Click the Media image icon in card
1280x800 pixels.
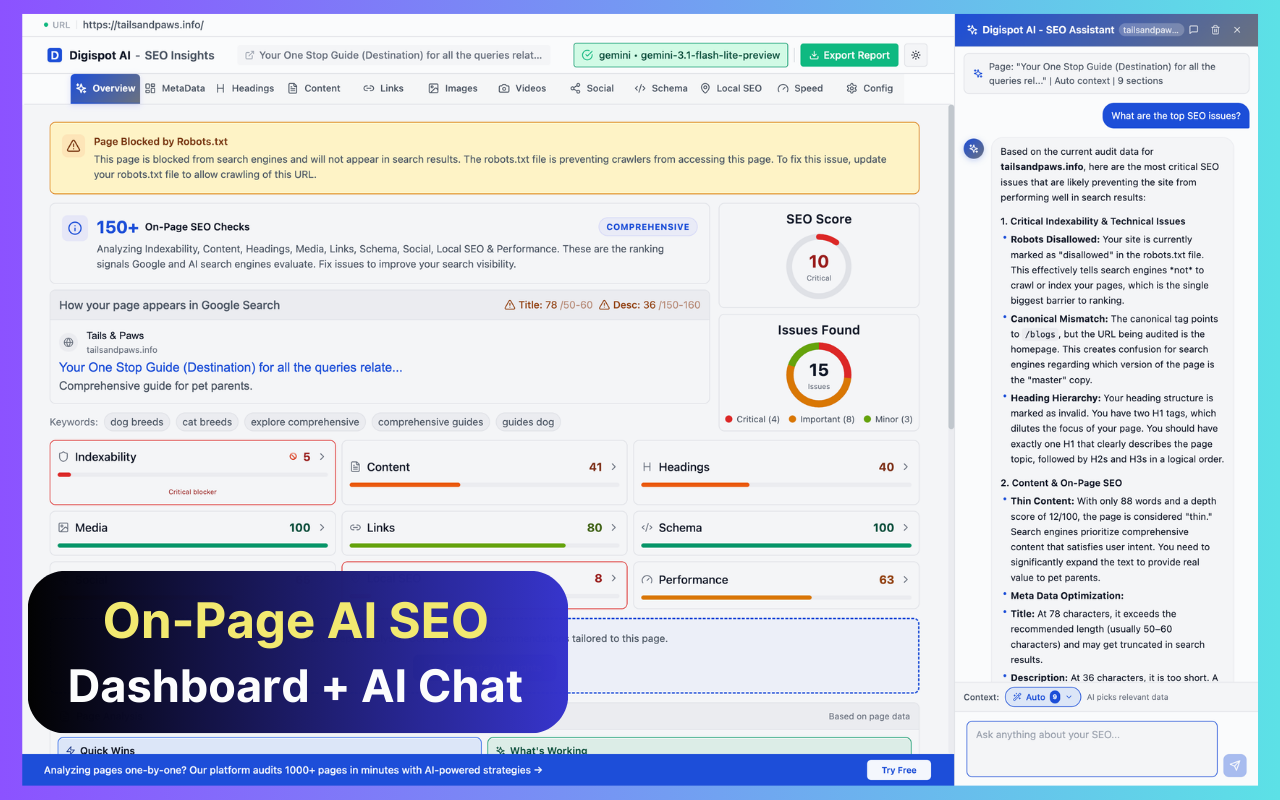pyautogui.click(x=64, y=527)
